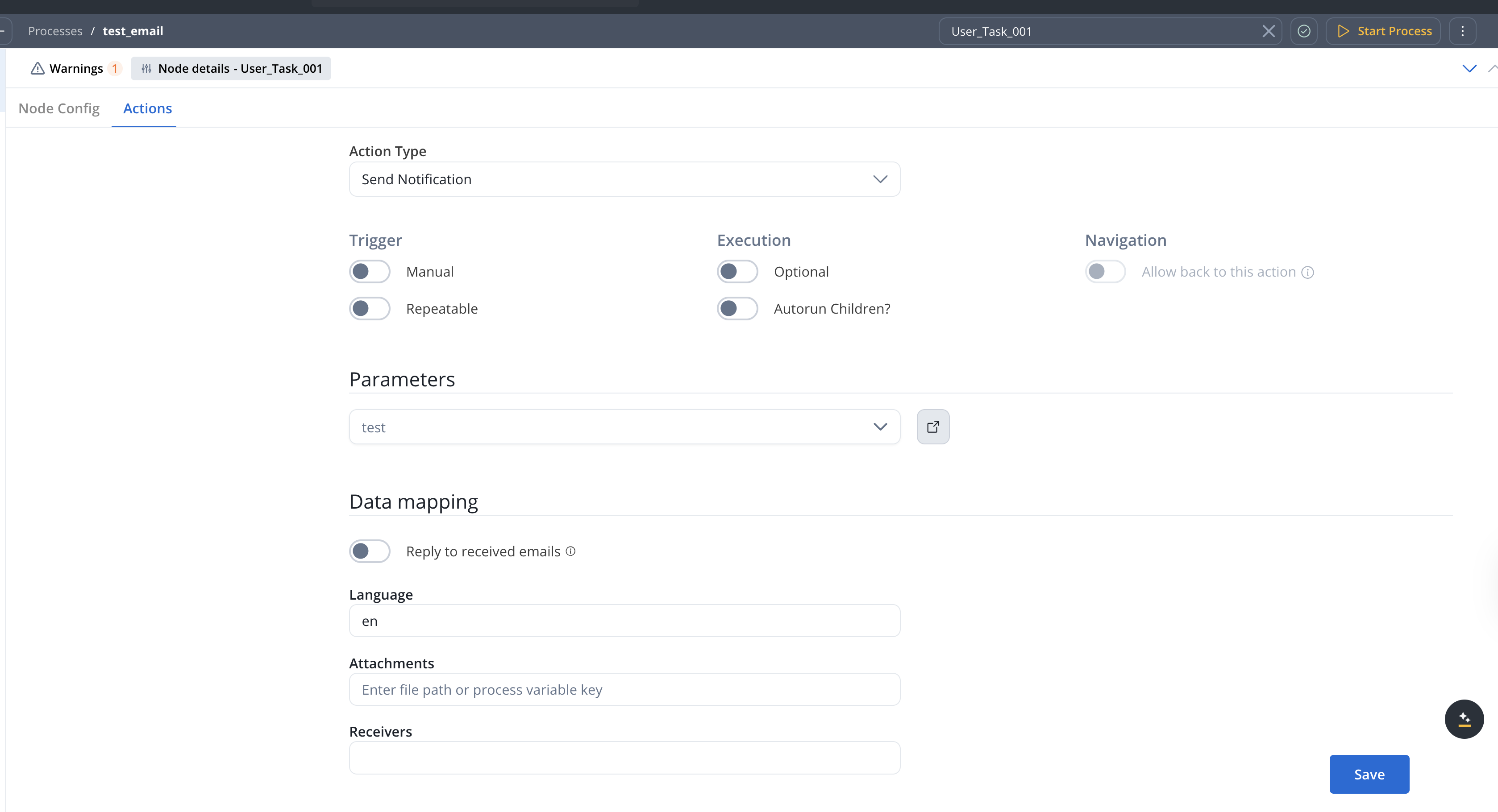
Task: Enable the Manual trigger toggle
Action: coord(369,271)
